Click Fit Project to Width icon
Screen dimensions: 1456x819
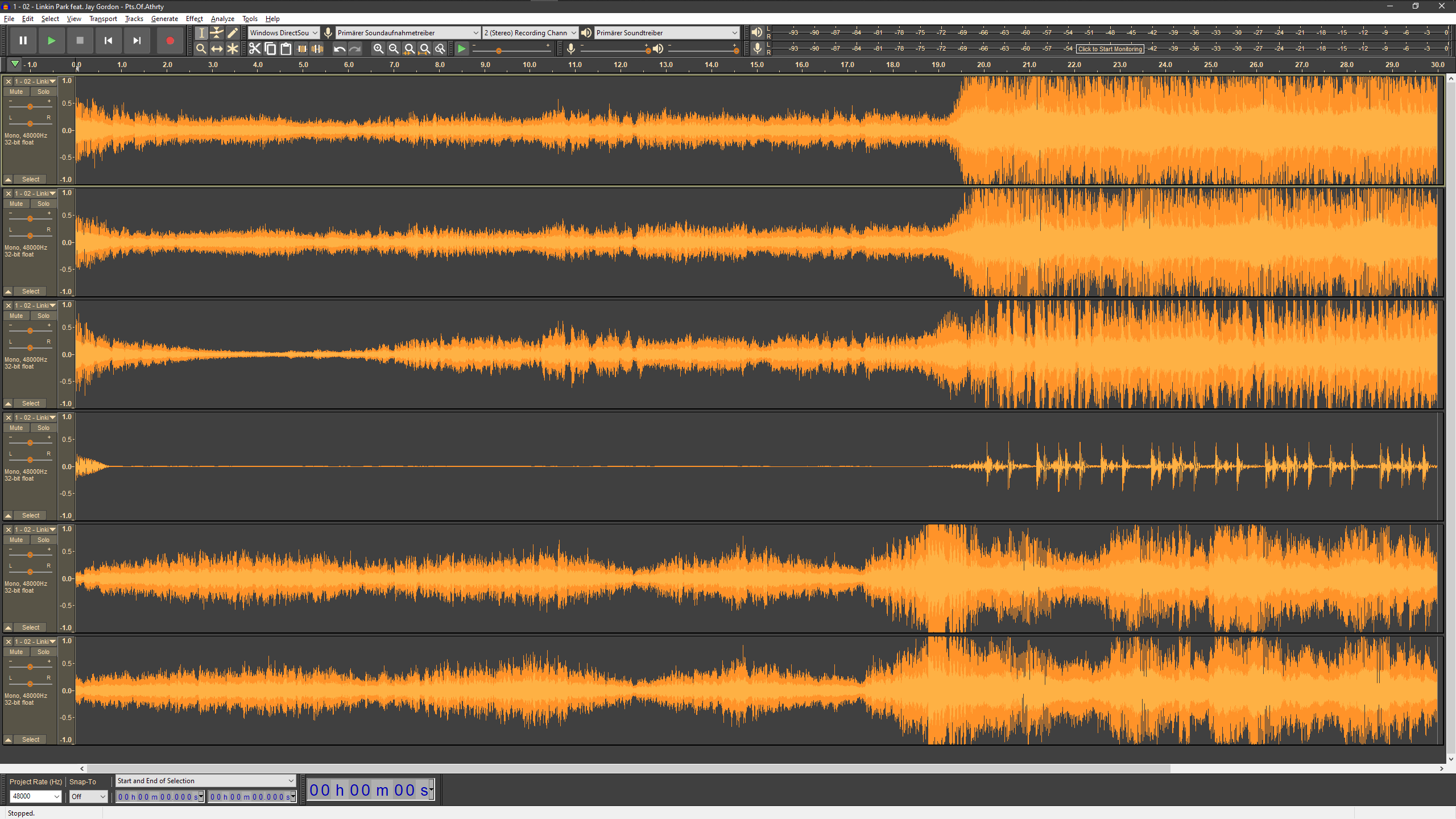(x=424, y=49)
